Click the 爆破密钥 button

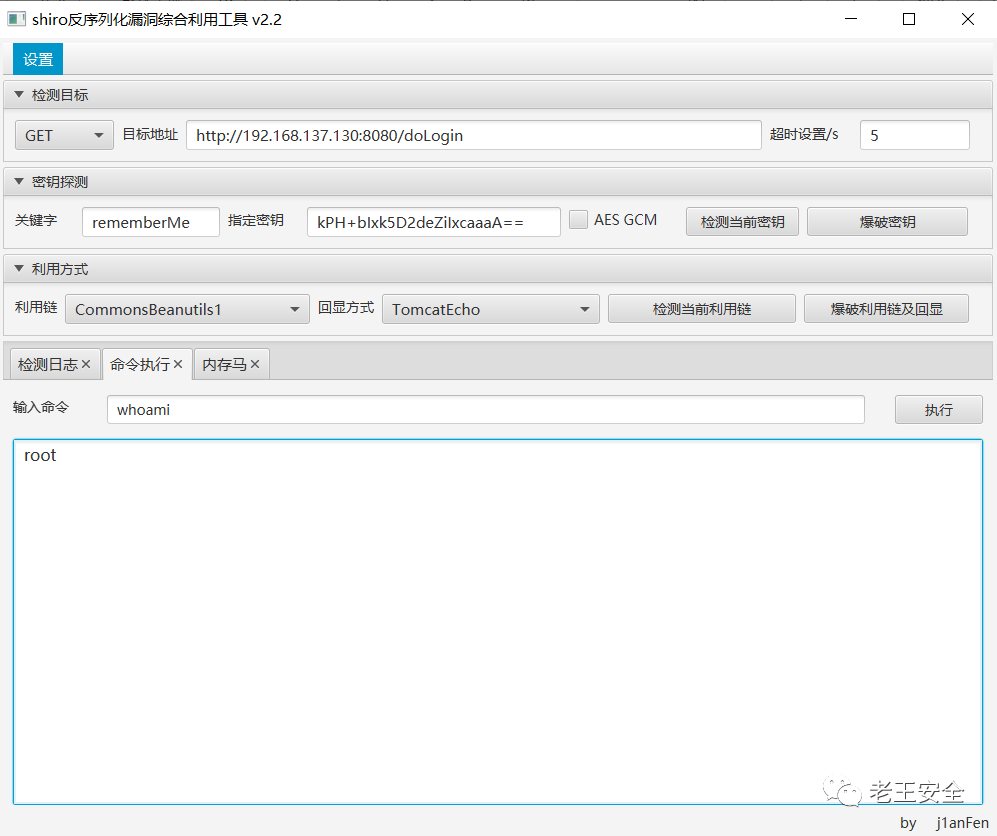(x=887, y=222)
